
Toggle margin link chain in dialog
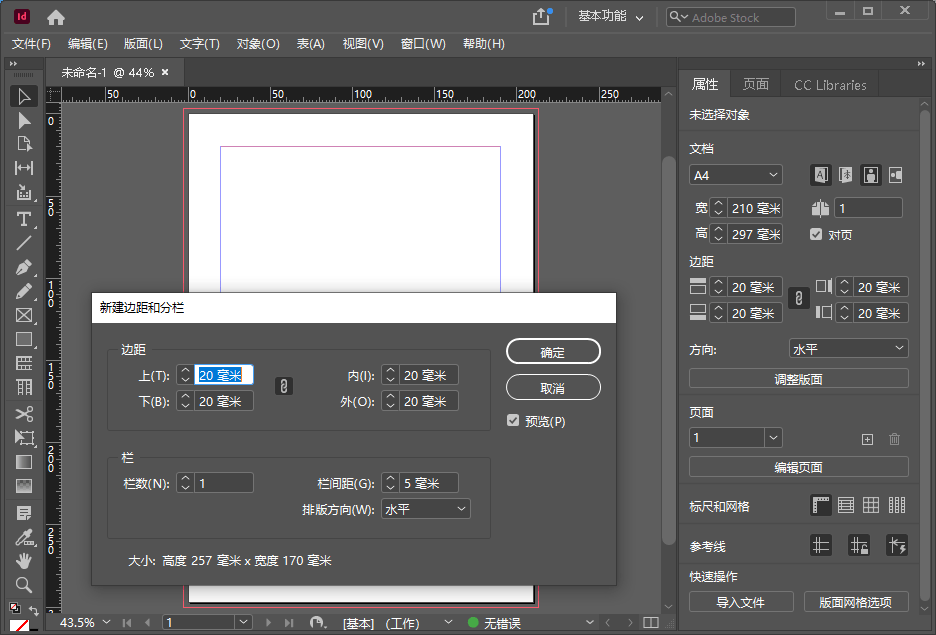tap(284, 386)
